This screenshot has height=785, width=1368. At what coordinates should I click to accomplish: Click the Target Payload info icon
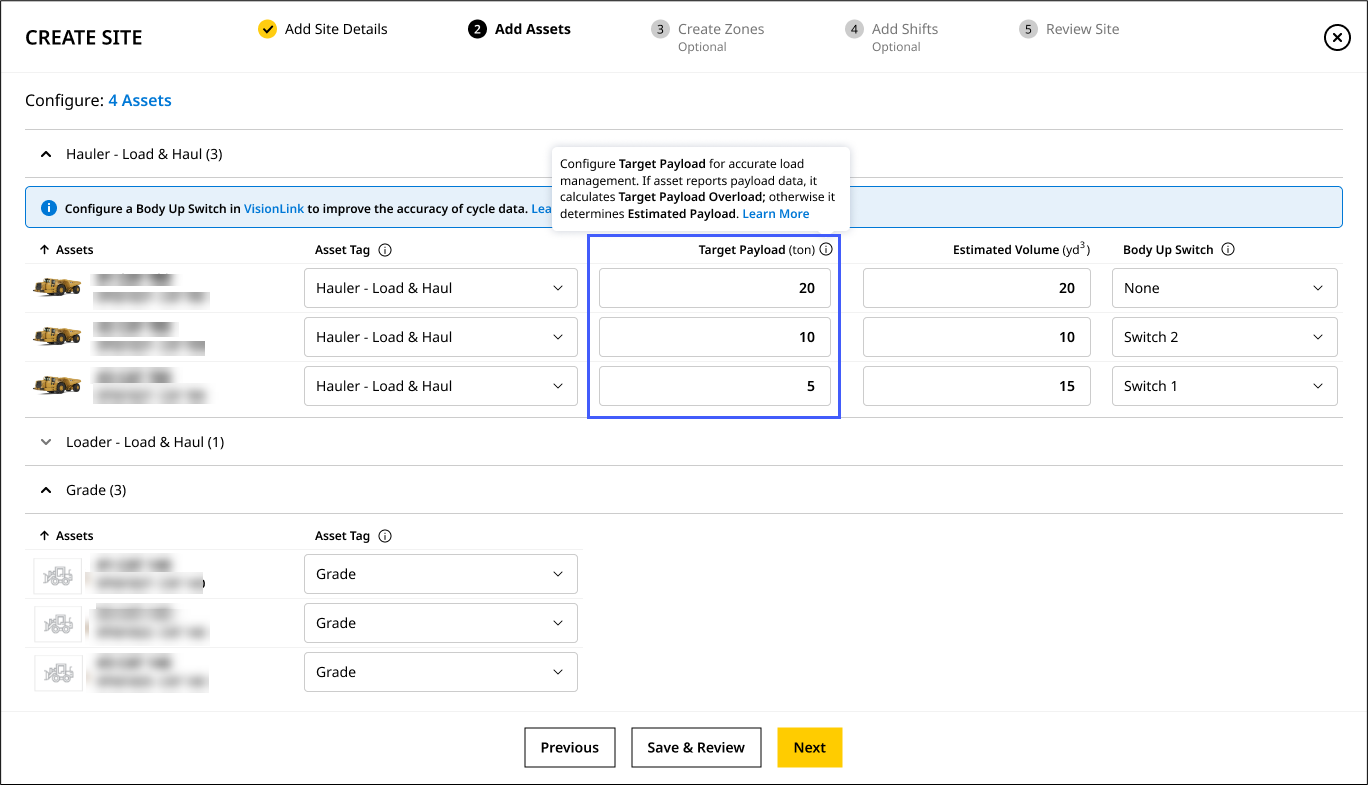(x=826, y=250)
